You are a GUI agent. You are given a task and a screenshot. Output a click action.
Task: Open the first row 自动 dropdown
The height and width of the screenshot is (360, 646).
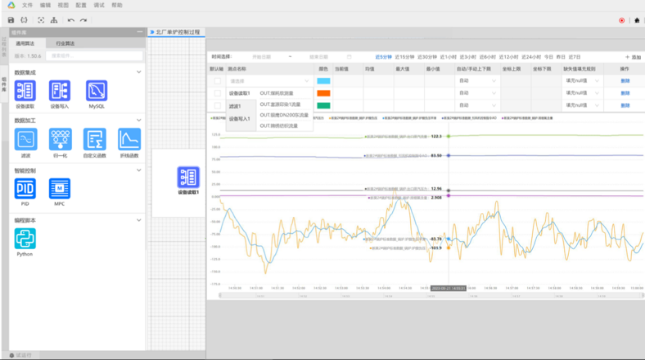pyautogui.click(x=477, y=81)
